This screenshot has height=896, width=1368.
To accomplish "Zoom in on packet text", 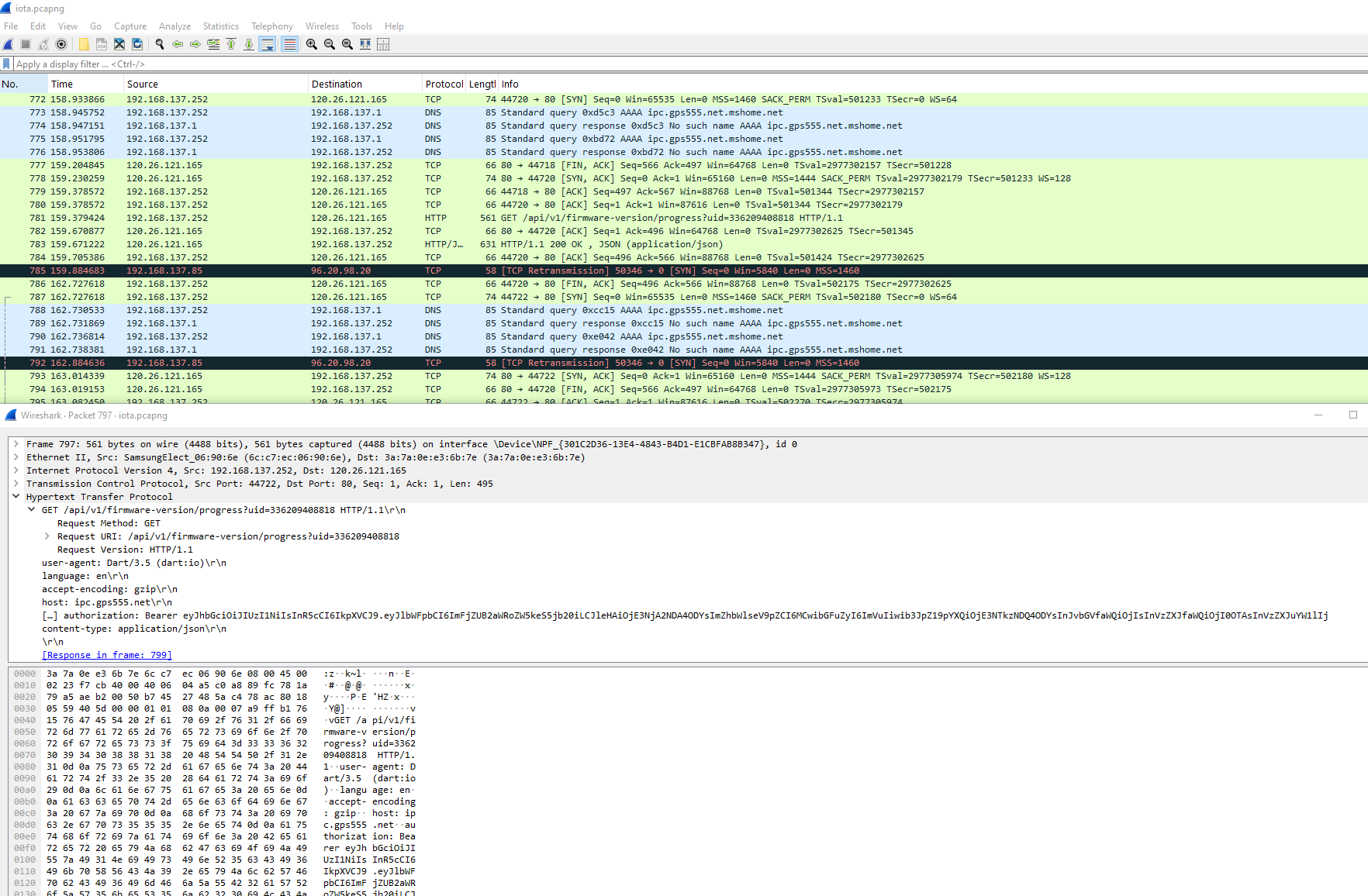I will 312,44.
